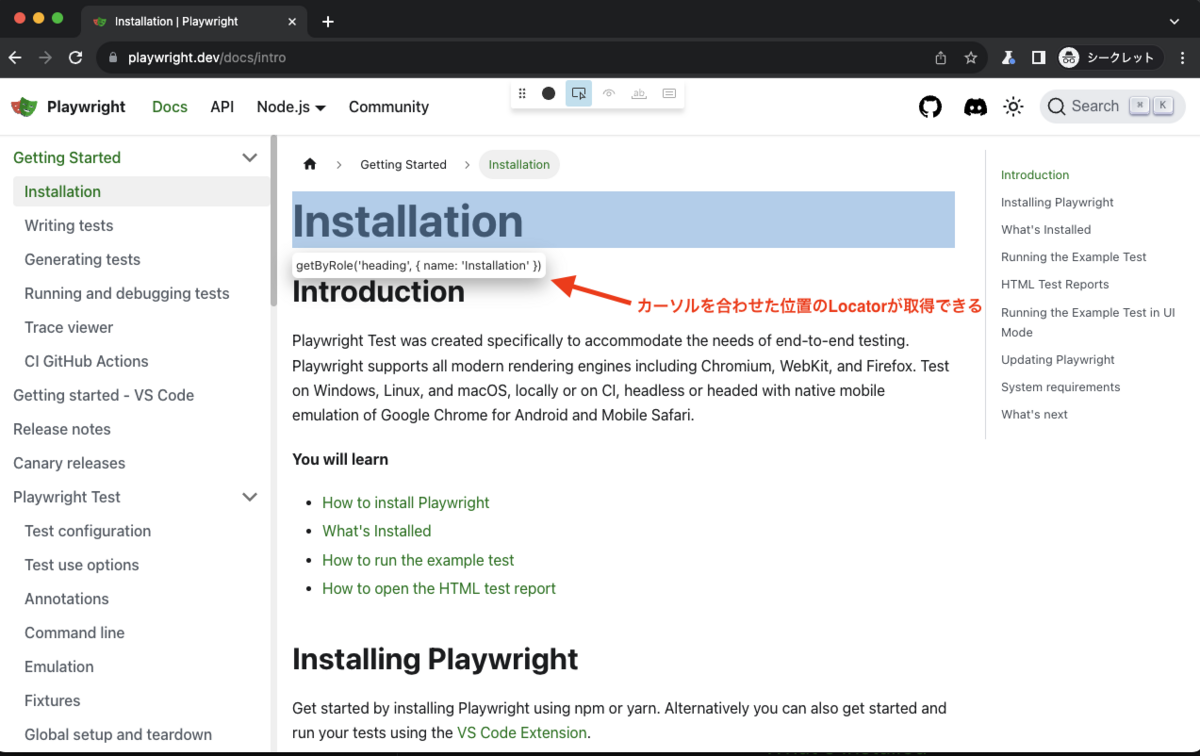Click the address bar URL

[207, 58]
